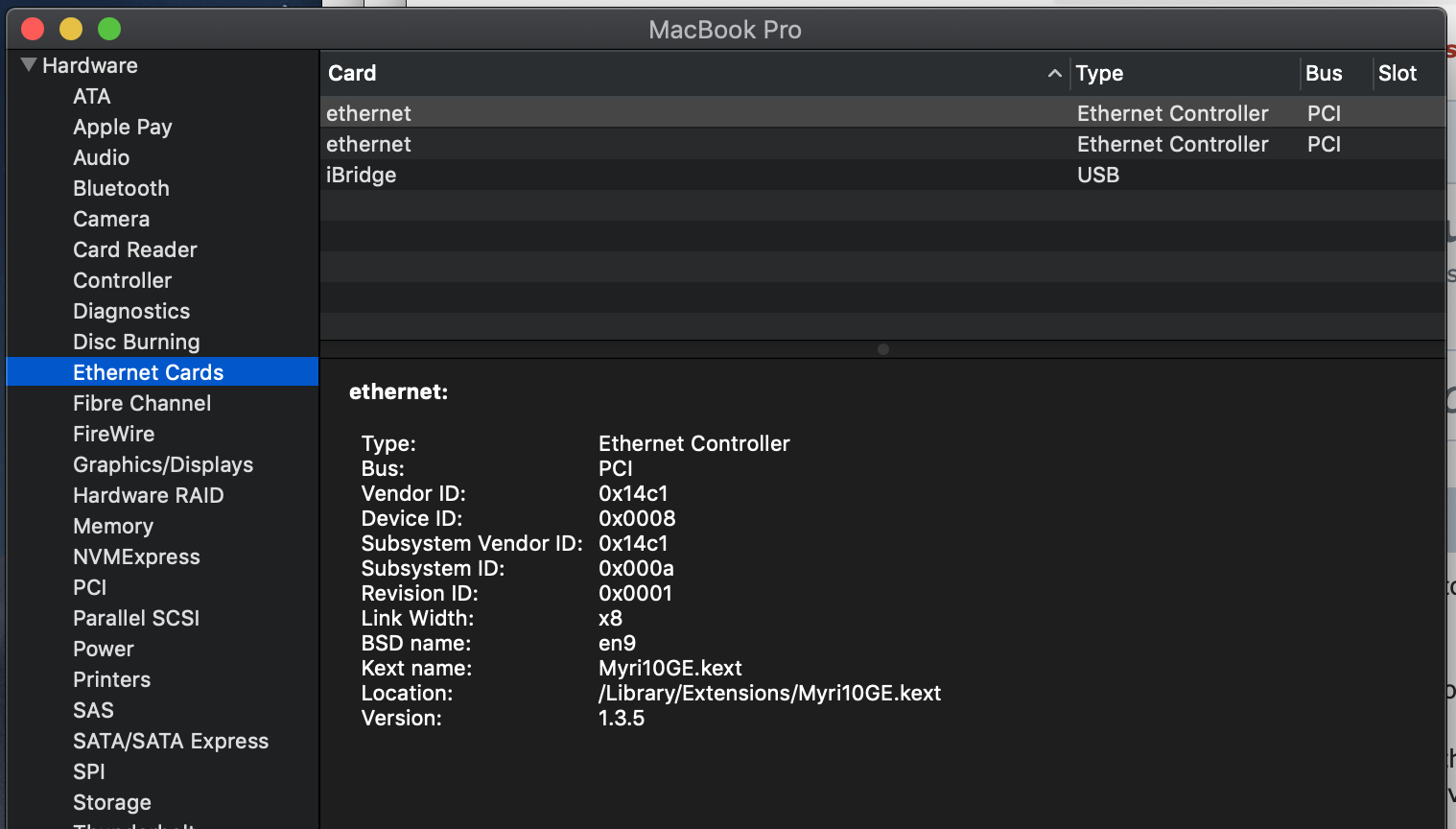Select Camera in the sidebar

click(x=111, y=219)
